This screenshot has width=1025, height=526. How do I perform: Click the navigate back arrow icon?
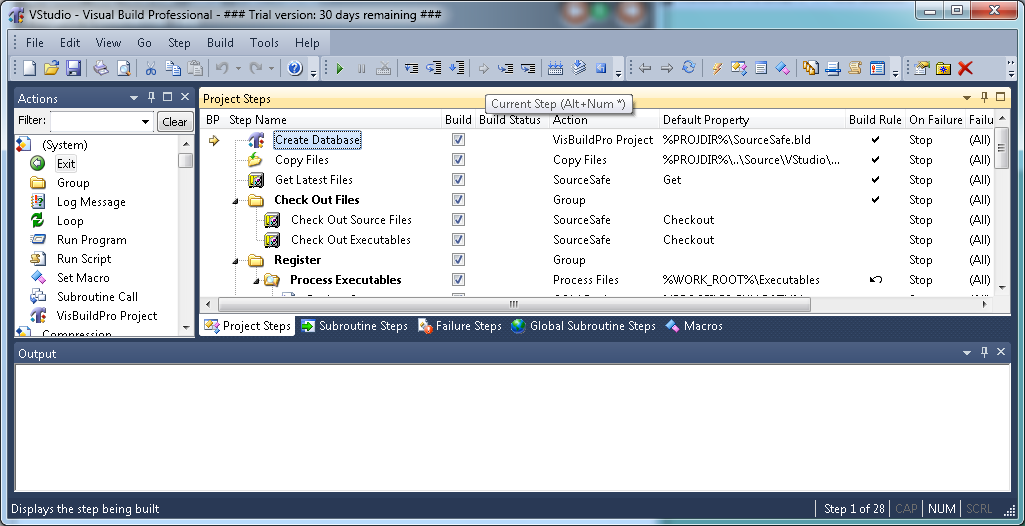(645, 68)
